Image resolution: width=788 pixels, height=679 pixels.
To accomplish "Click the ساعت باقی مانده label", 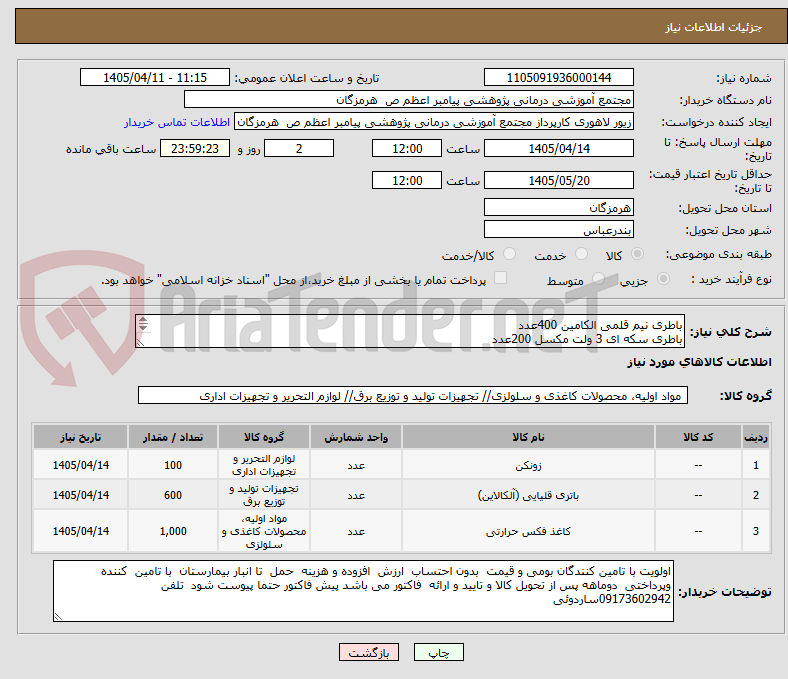I will (111, 149).
